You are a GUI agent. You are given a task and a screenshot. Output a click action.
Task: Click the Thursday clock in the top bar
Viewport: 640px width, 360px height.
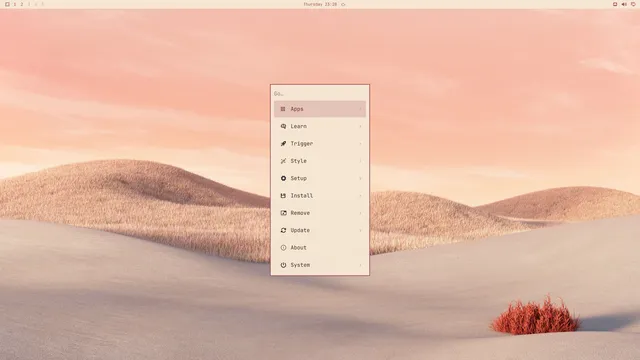320,4
